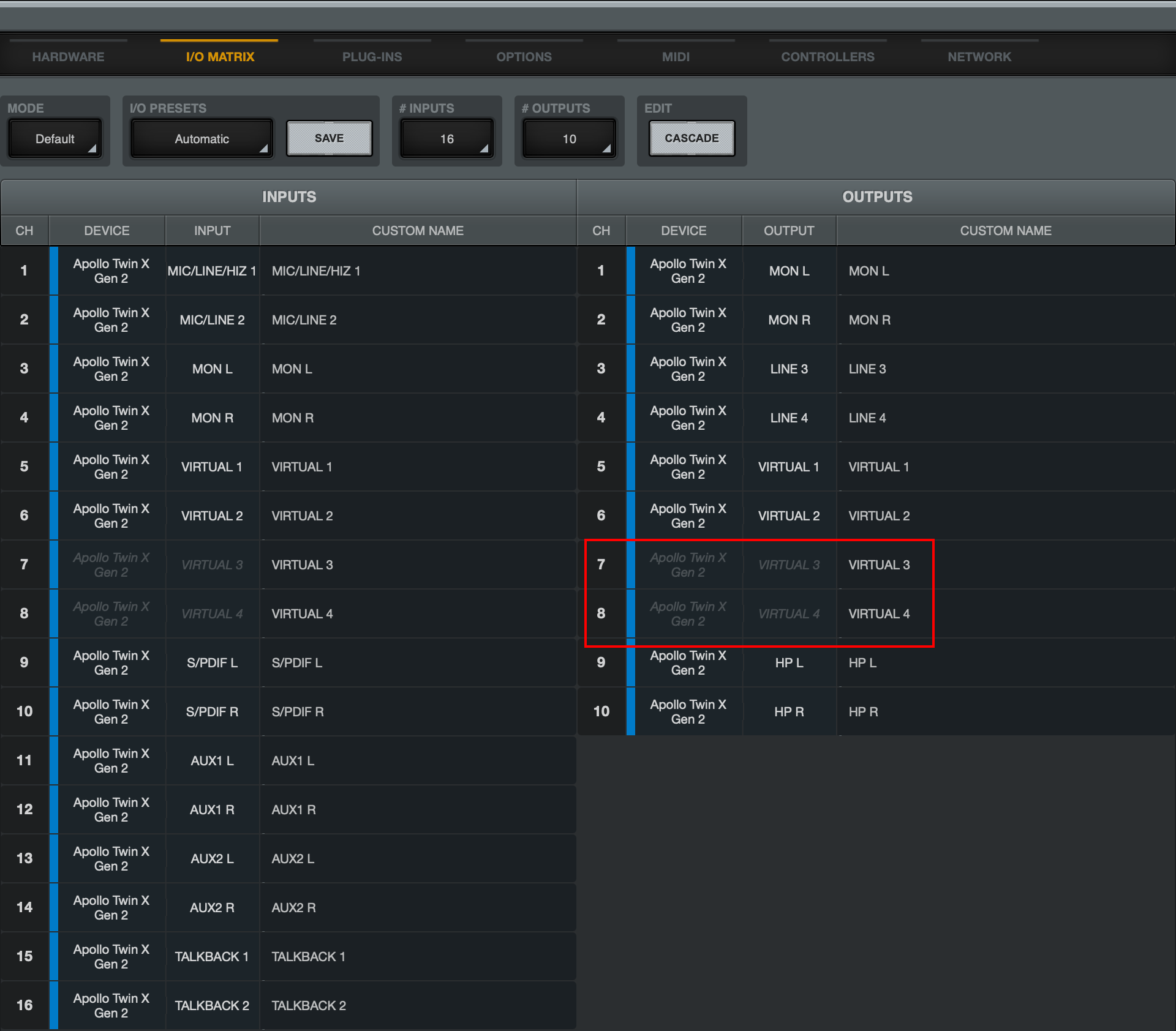Click input channel 5 VIRTUAL 1 cell

coord(212,467)
